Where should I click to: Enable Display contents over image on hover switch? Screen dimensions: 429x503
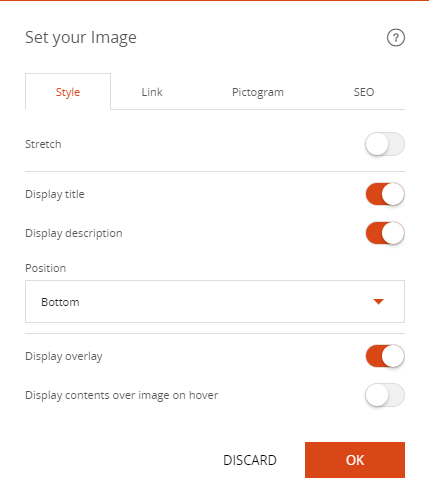(x=385, y=395)
